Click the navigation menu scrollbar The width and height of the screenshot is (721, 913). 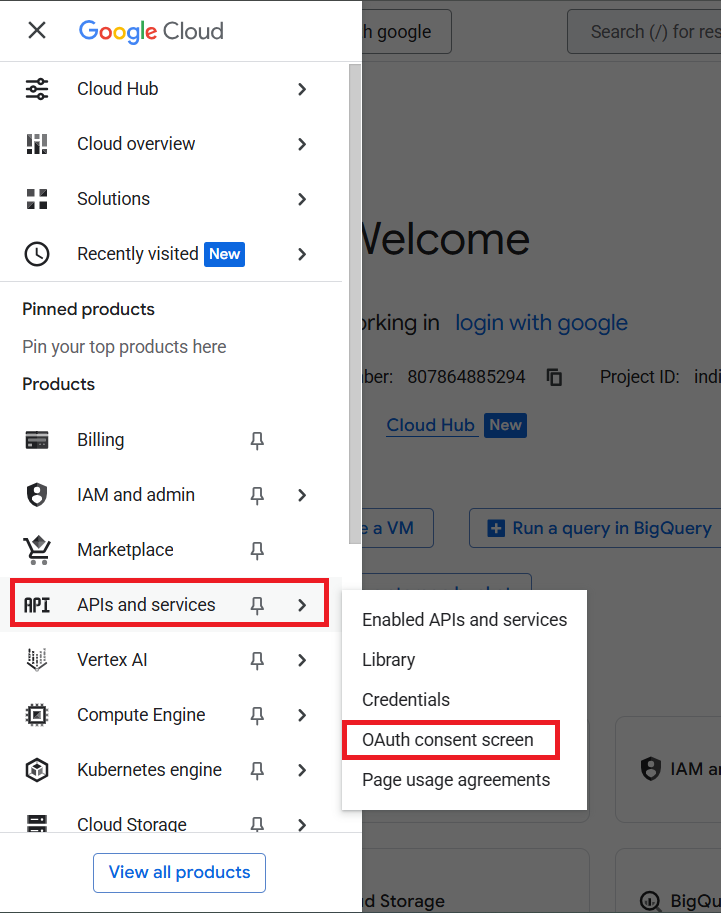point(355,304)
